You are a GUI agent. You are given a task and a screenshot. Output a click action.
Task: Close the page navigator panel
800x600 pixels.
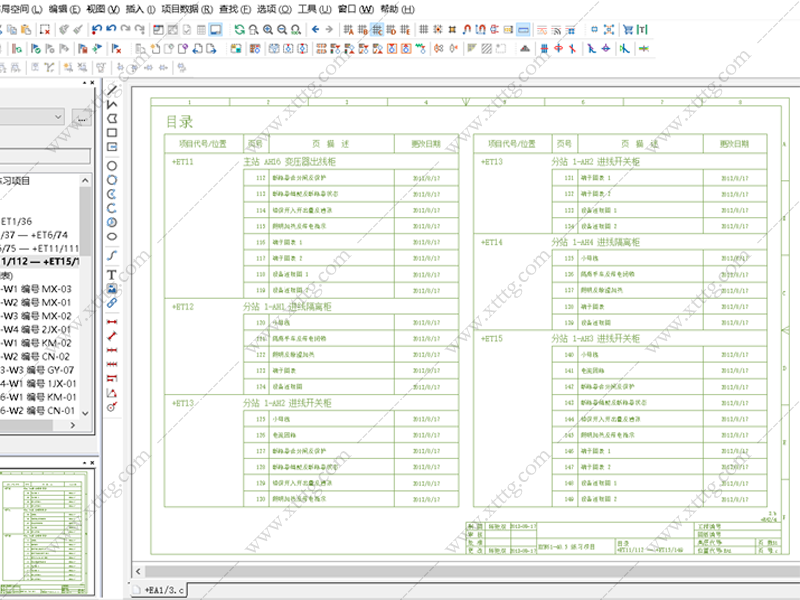[x=92, y=83]
